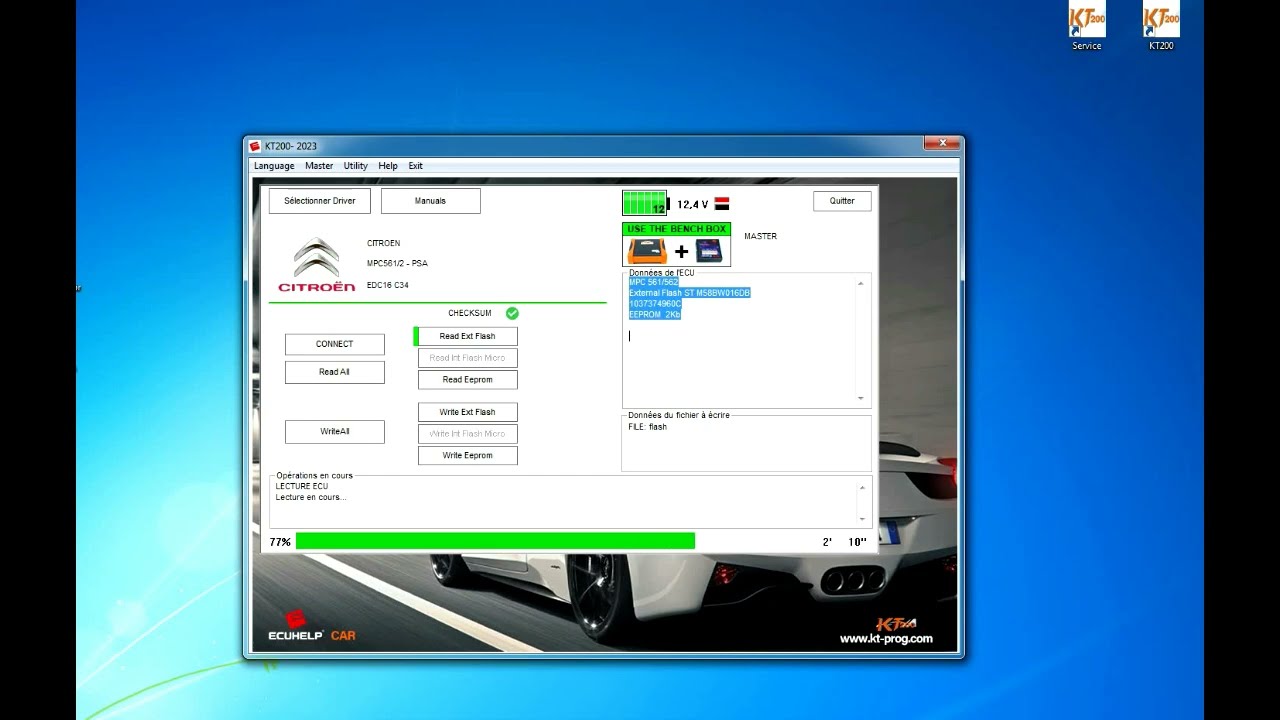Open the KT200 desktop shortcut labeled KT200
Viewport: 1280px width, 720px height.
coord(1161,26)
